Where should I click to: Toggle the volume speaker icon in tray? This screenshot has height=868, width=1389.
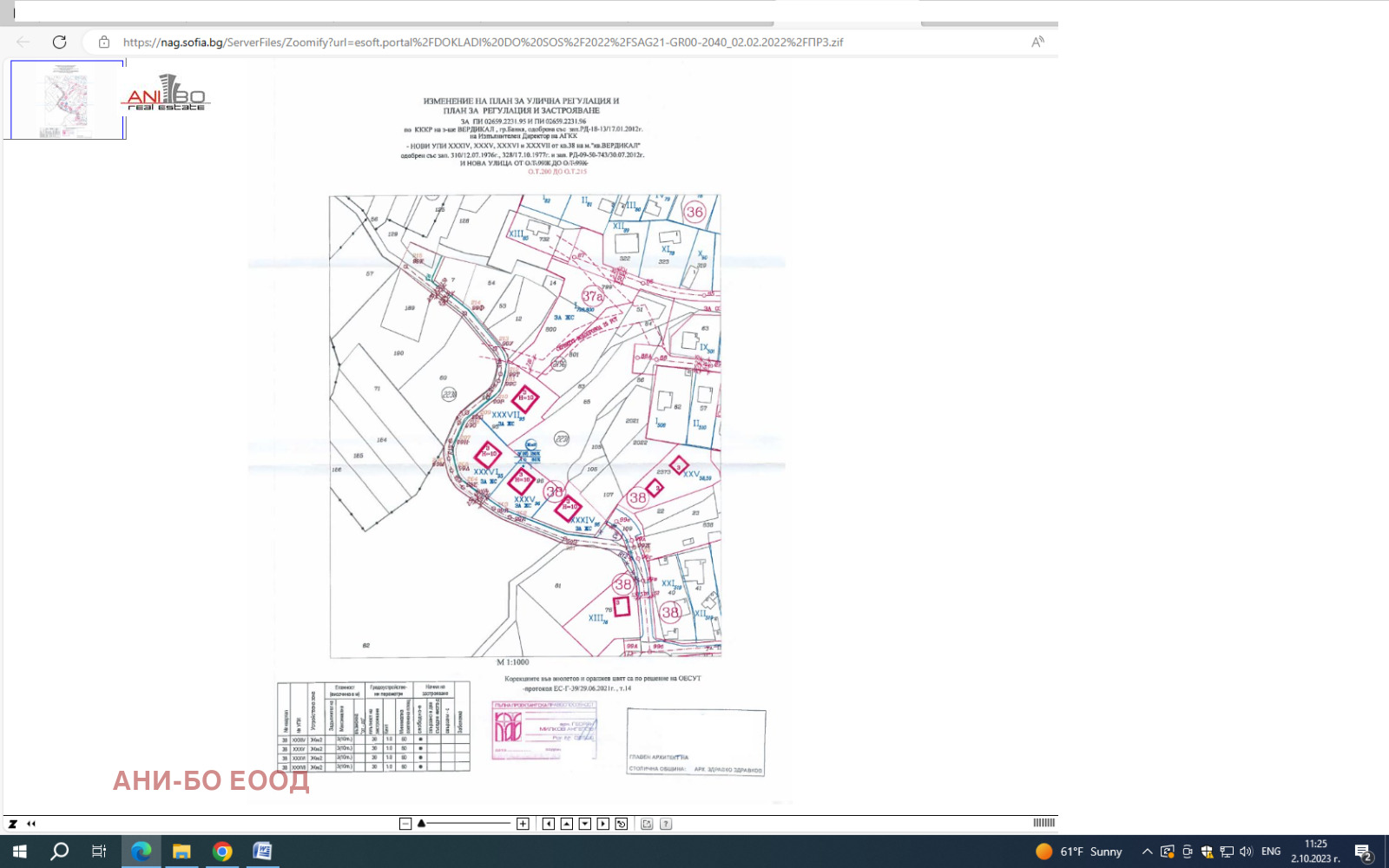(x=1246, y=852)
